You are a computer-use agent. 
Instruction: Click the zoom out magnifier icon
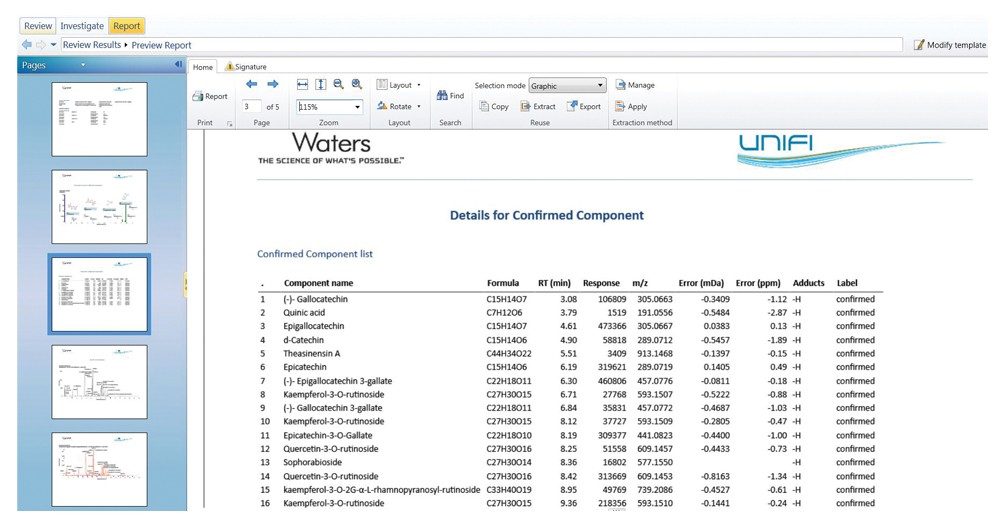coord(339,84)
